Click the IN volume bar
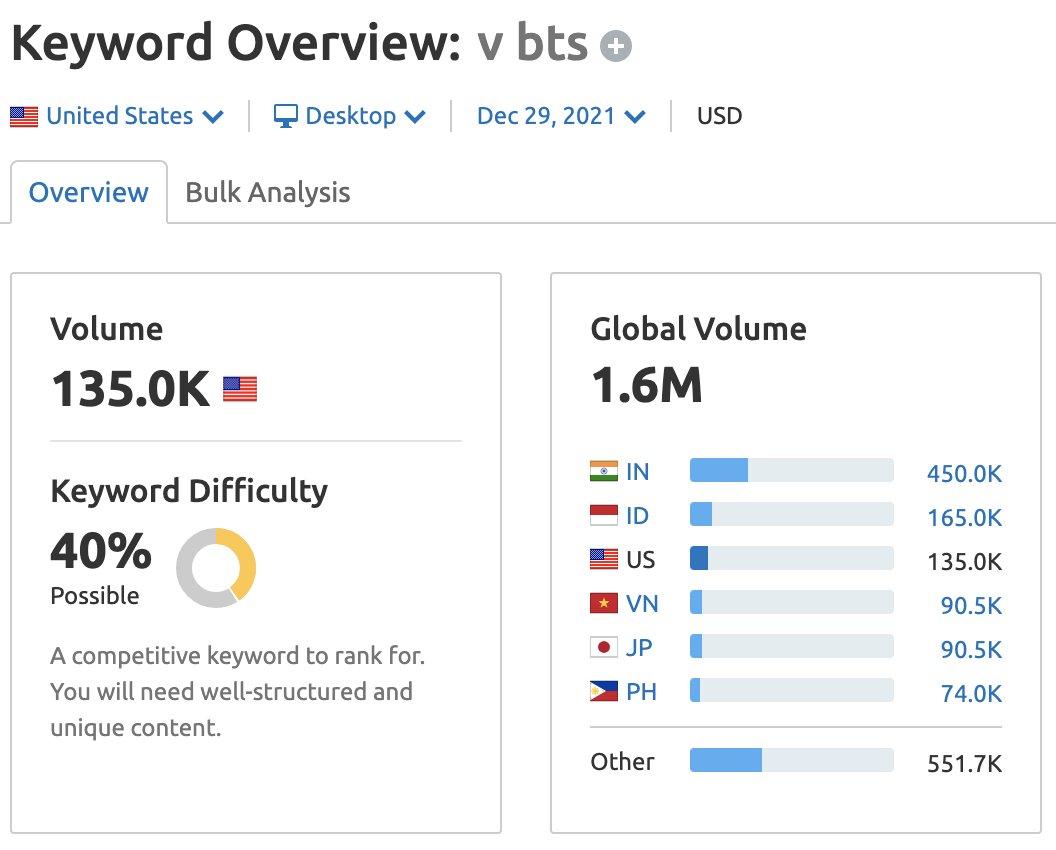Screen dimensions: 1056x850 (791, 470)
